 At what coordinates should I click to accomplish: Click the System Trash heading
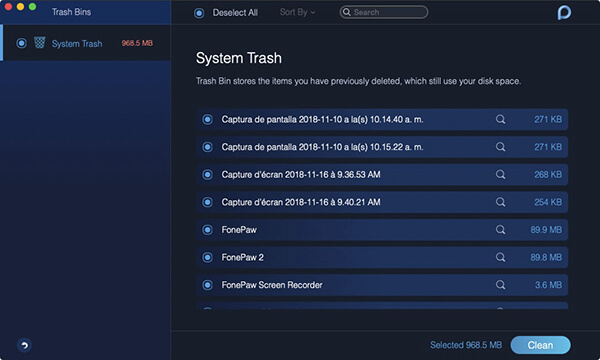click(x=239, y=58)
